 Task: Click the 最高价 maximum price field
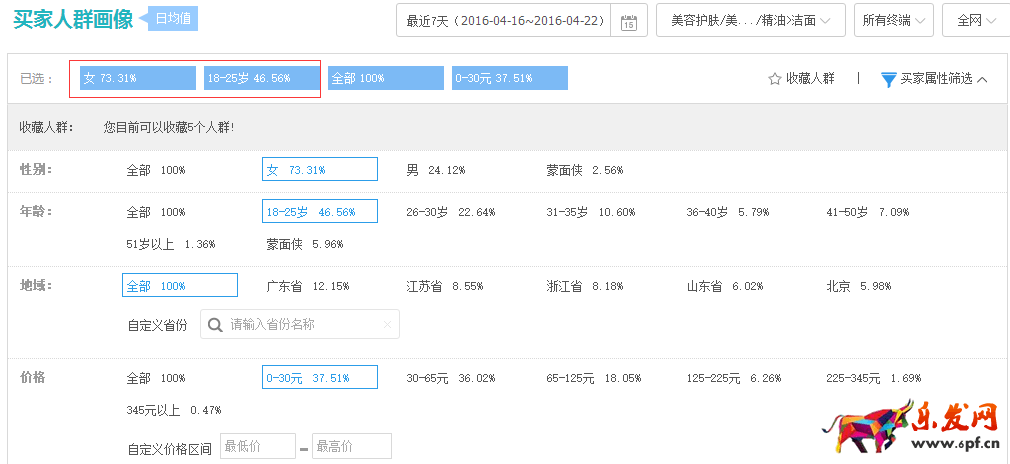tap(351, 447)
